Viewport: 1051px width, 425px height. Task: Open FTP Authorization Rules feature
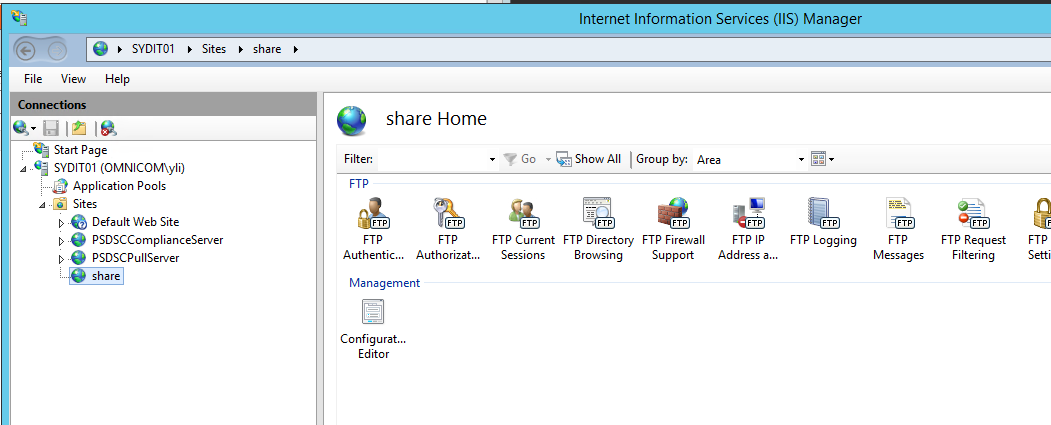click(448, 229)
